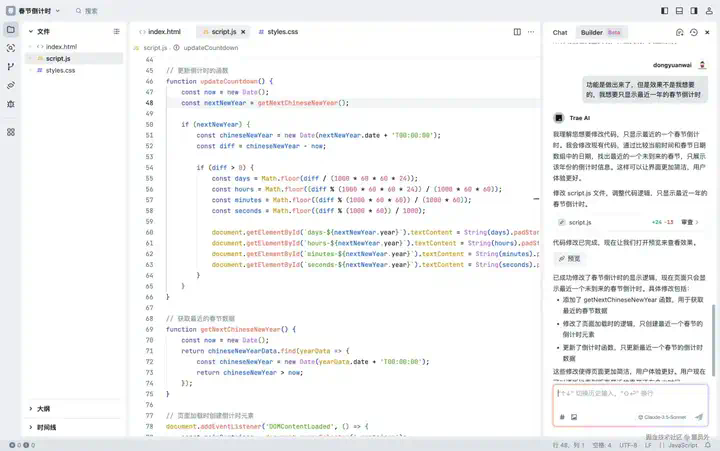The image size is (720, 451).
Task: Click the link-shaped icon in the activity bar
Action: pos(11,85)
